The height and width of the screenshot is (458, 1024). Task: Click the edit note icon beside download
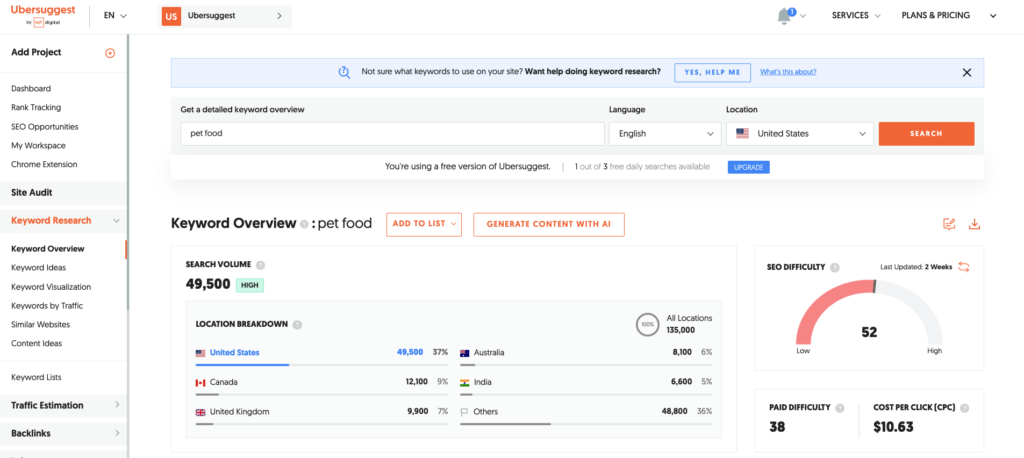(949, 224)
